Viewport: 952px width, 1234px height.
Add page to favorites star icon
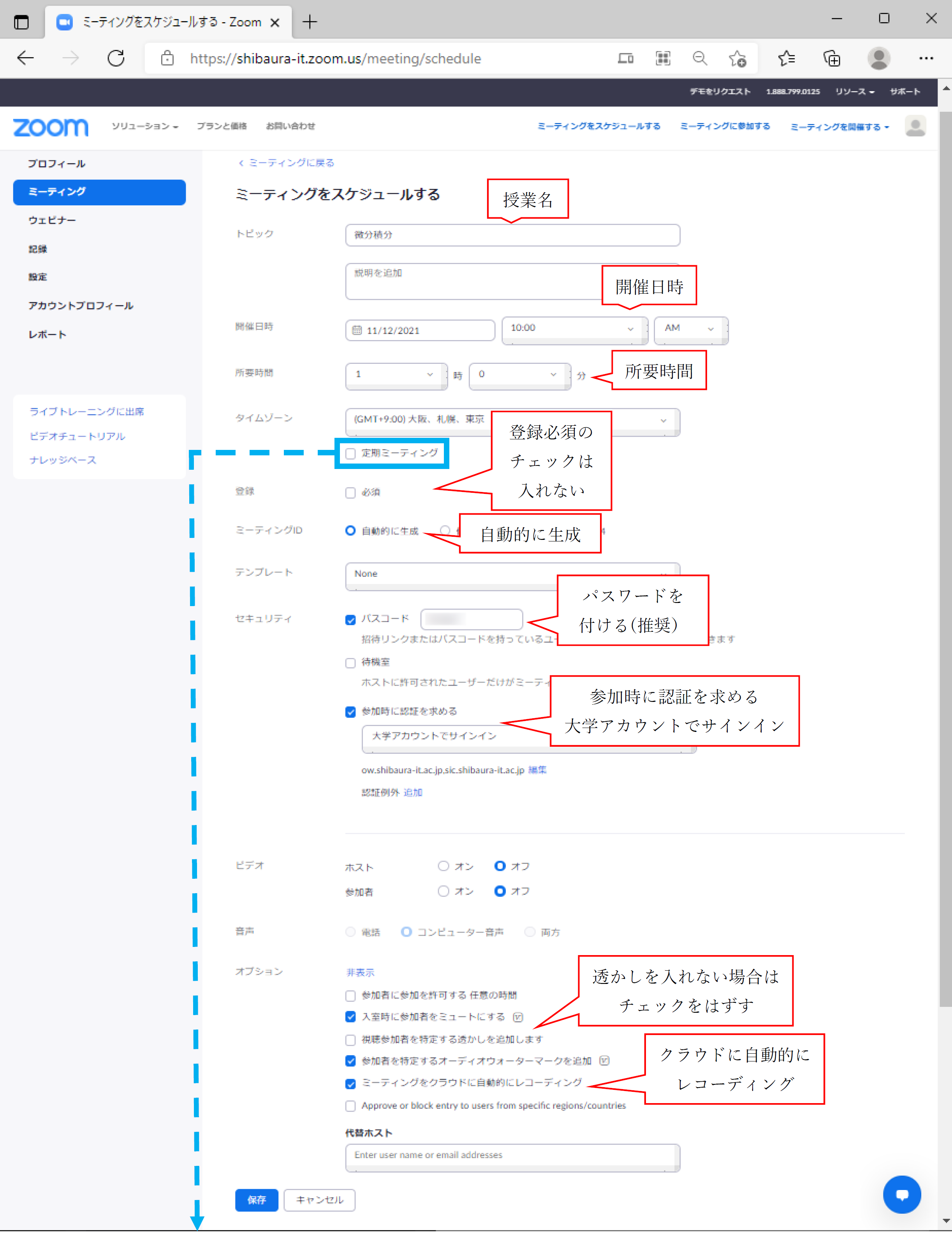coord(737,58)
